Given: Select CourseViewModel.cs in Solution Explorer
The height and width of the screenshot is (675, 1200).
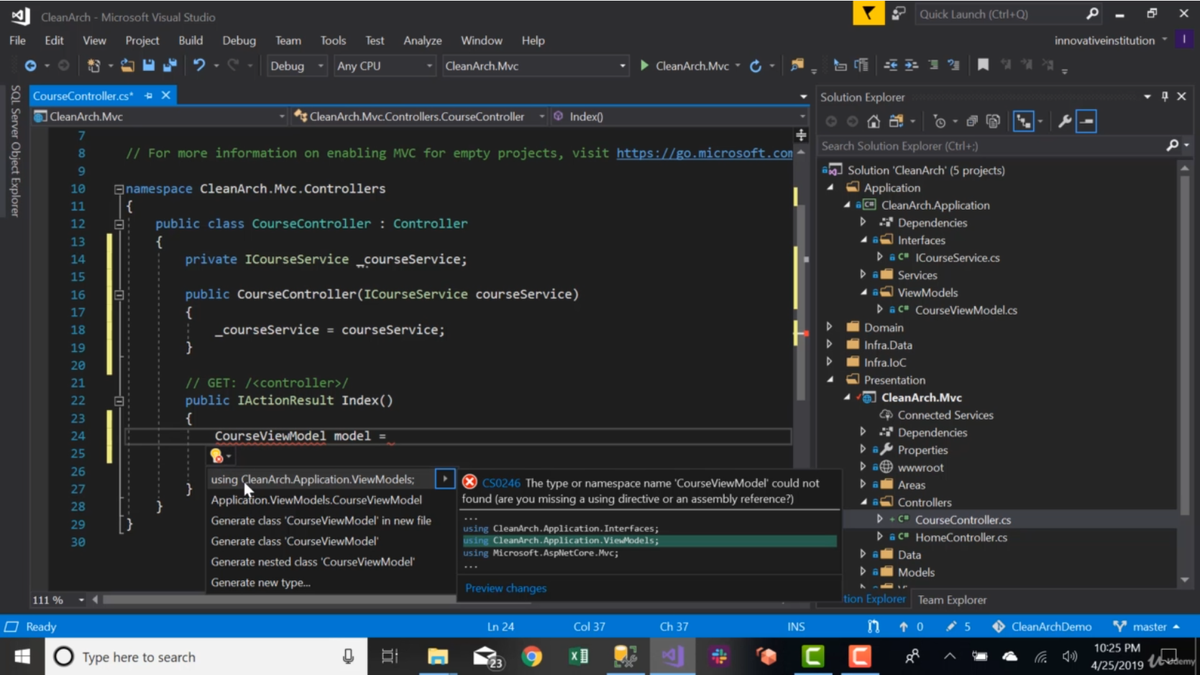Looking at the screenshot, I should click(x=966, y=310).
